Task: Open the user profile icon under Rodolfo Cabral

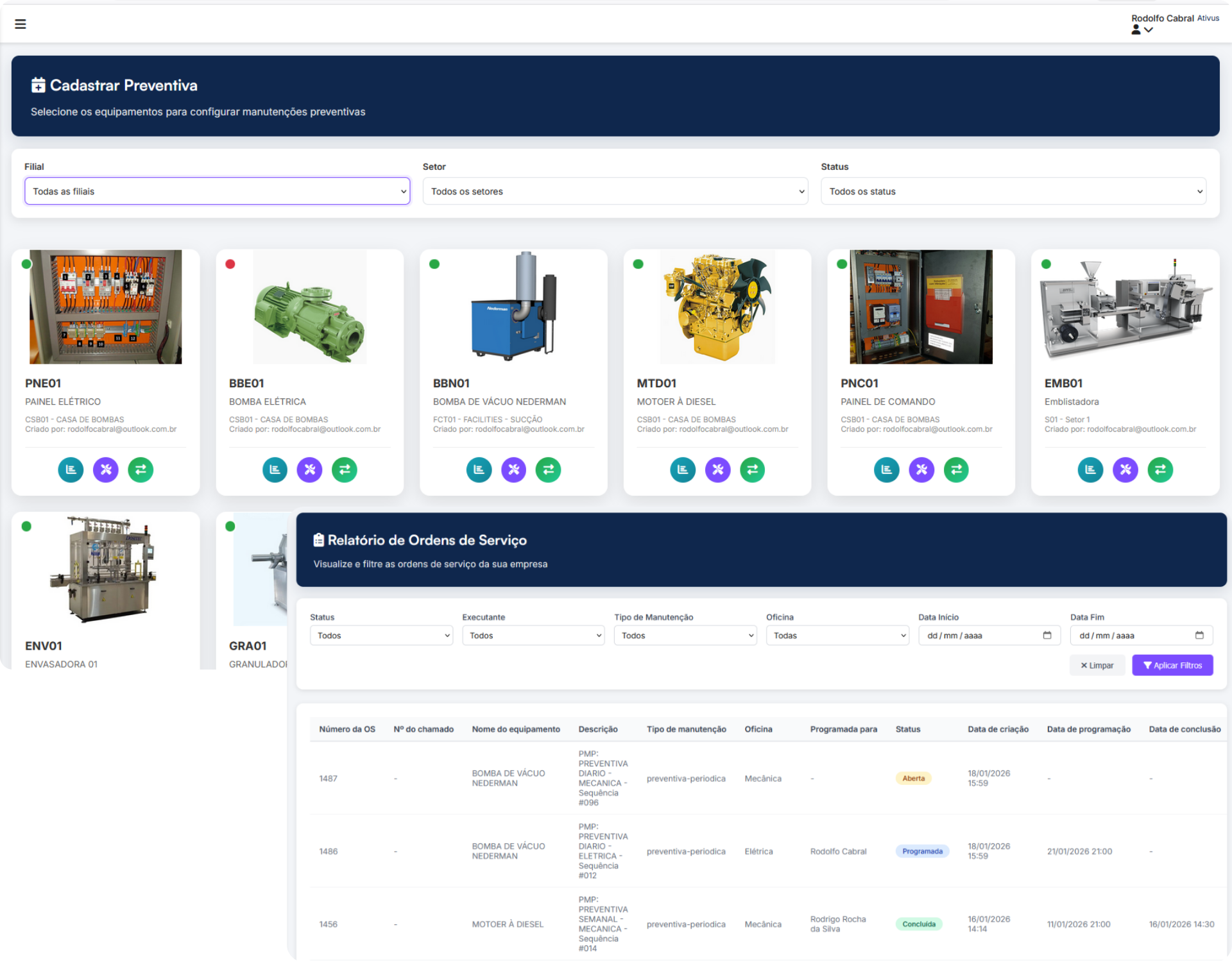Action: click(1136, 30)
